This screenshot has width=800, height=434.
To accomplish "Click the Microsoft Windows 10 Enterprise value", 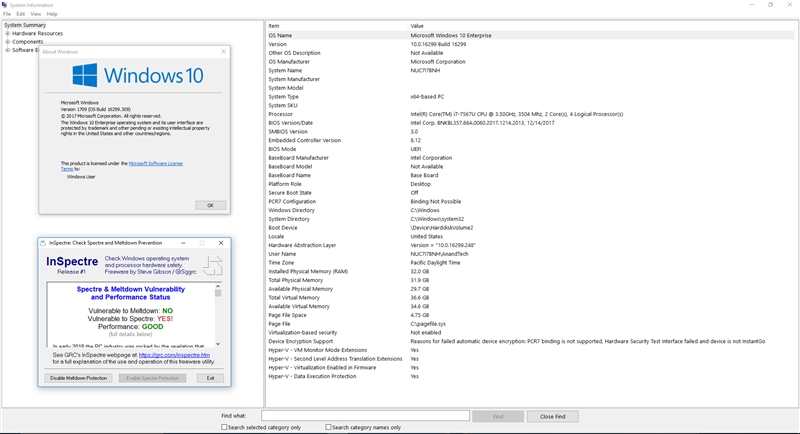I will coord(451,35).
